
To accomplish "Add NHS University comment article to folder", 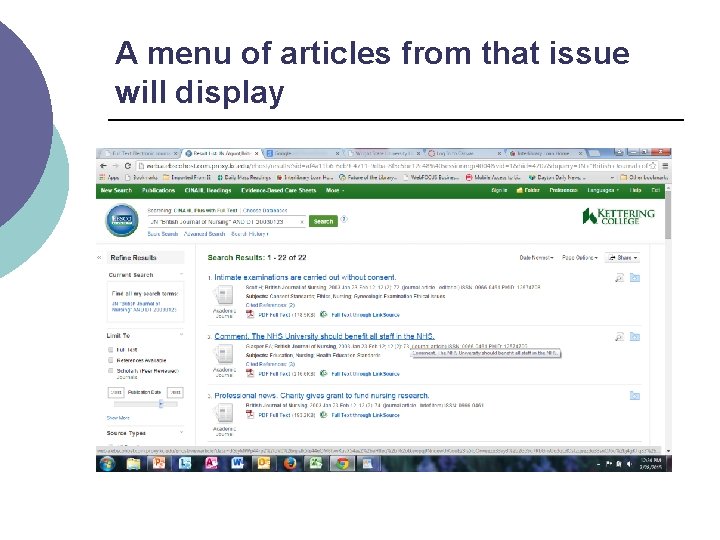I will 635,337.
